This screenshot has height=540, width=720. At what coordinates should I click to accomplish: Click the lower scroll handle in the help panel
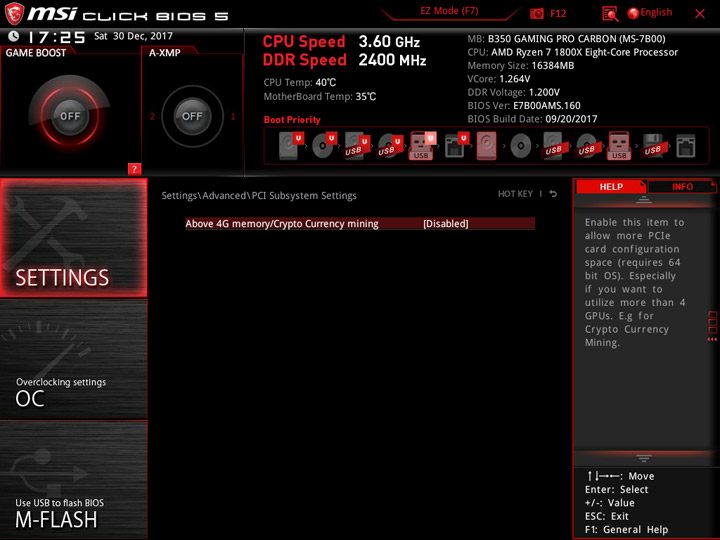[644, 458]
